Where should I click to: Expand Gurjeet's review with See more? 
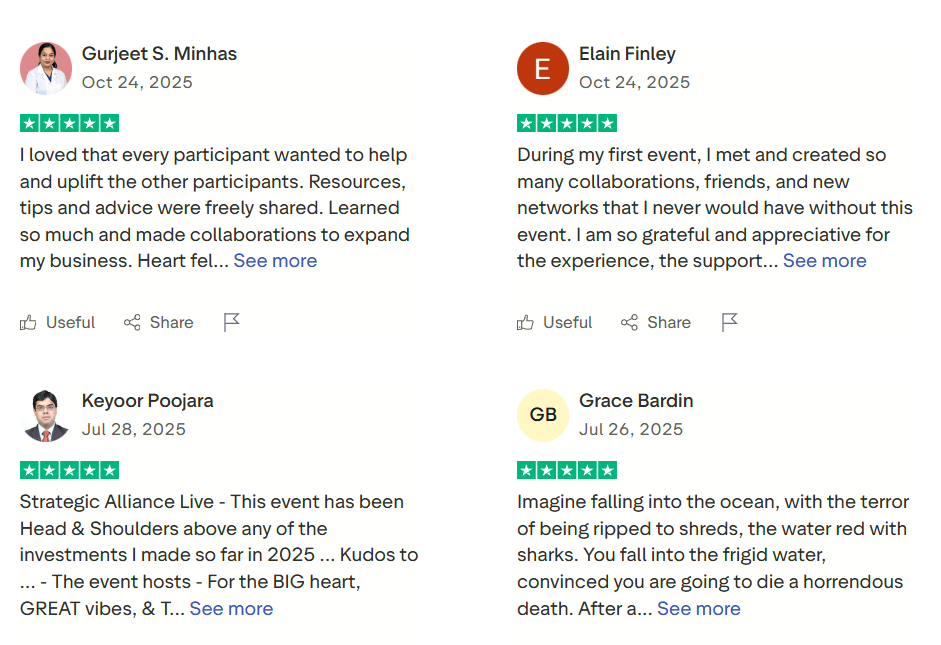point(275,261)
